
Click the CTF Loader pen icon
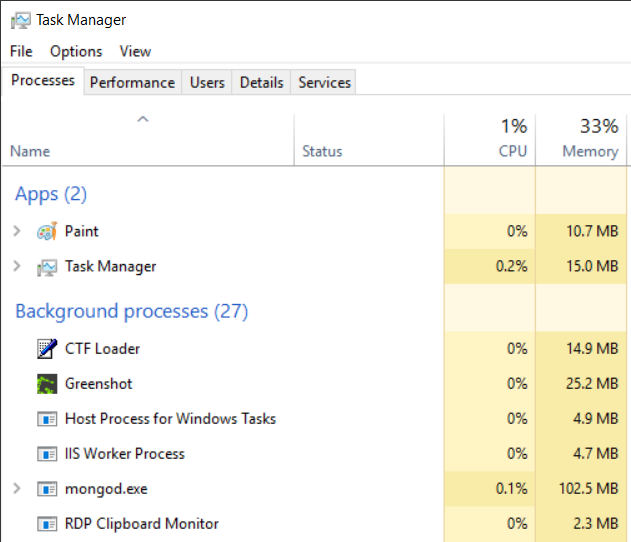tap(47, 348)
